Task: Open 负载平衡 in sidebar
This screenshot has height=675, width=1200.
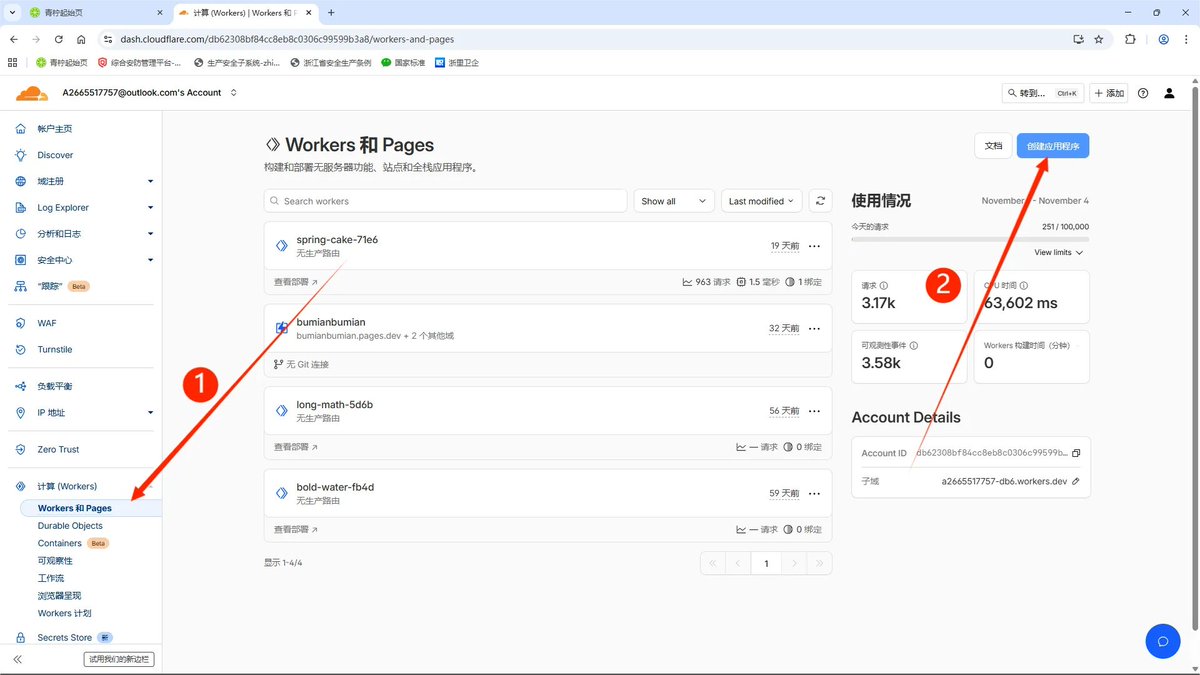Action: tap(55, 386)
